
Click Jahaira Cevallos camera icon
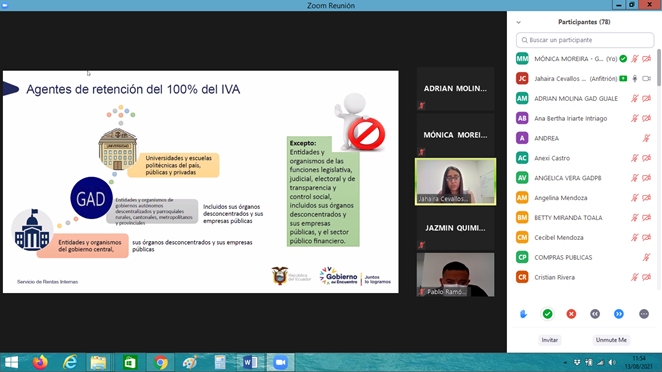pos(646,79)
